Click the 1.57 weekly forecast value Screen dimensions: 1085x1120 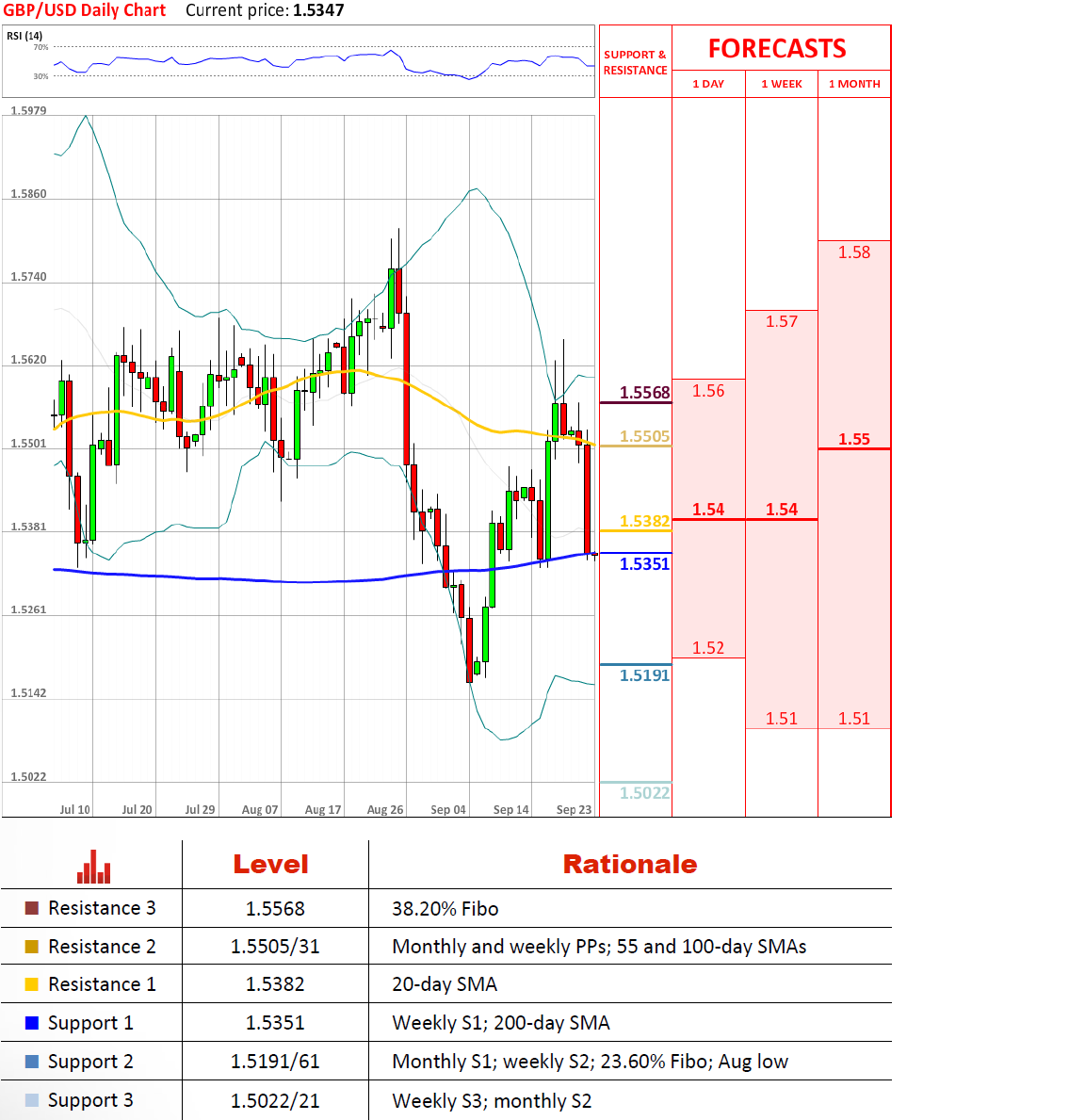782,321
